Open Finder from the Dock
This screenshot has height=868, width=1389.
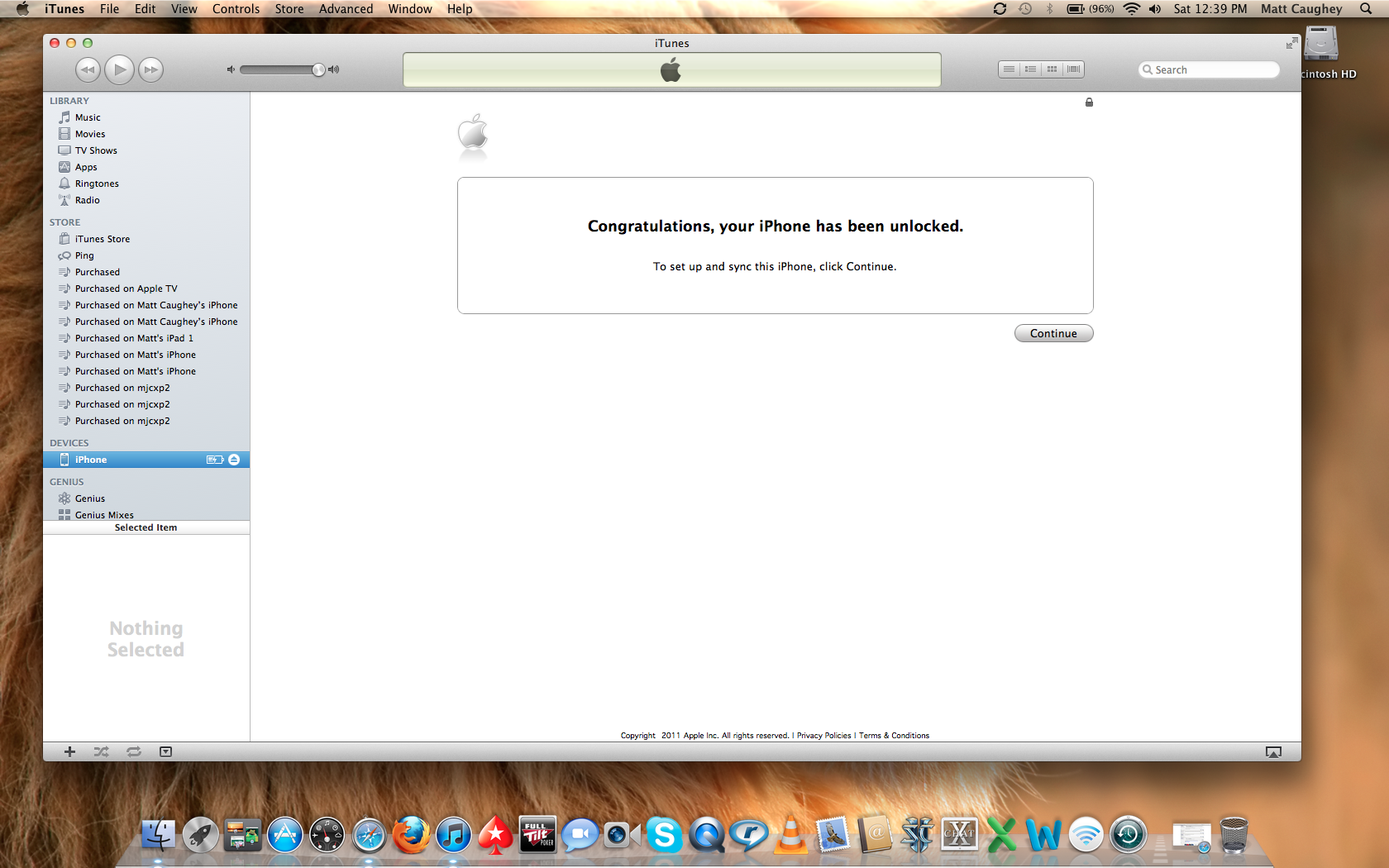pyautogui.click(x=157, y=835)
